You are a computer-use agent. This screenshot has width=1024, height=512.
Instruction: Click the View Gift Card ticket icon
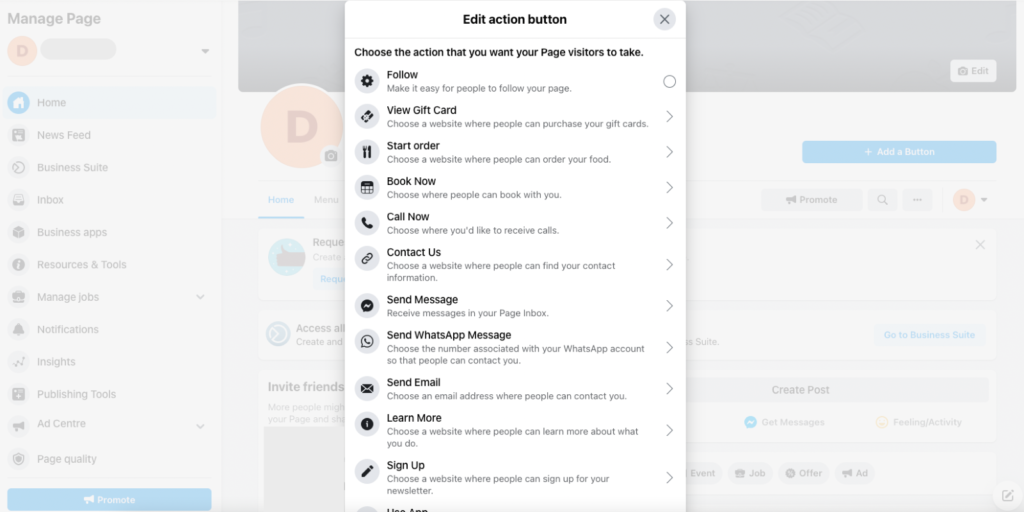(367, 116)
